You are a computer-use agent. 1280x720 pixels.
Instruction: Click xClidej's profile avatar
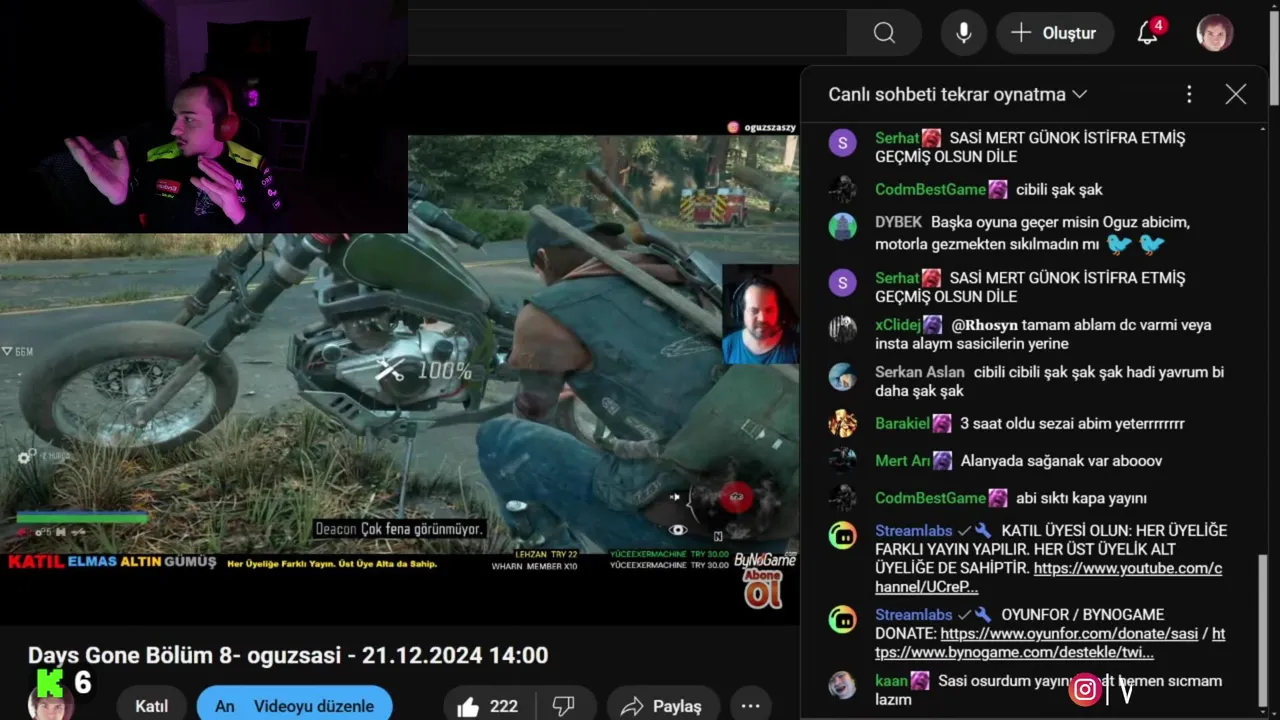[842, 329]
